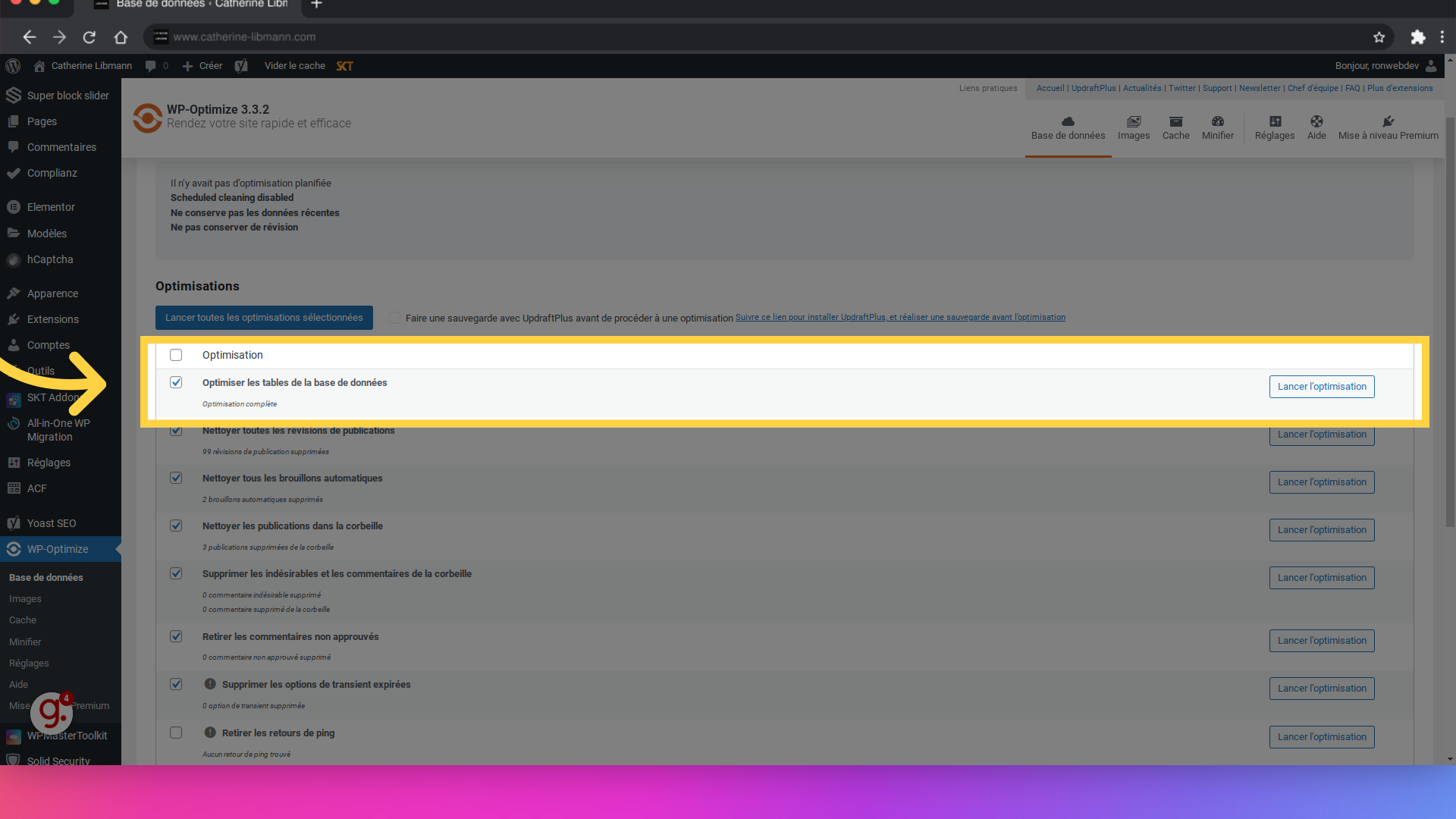Open the WordPress logo menu
The height and width of the screenshot is (819, 1456).
click(x=13, y=66)
